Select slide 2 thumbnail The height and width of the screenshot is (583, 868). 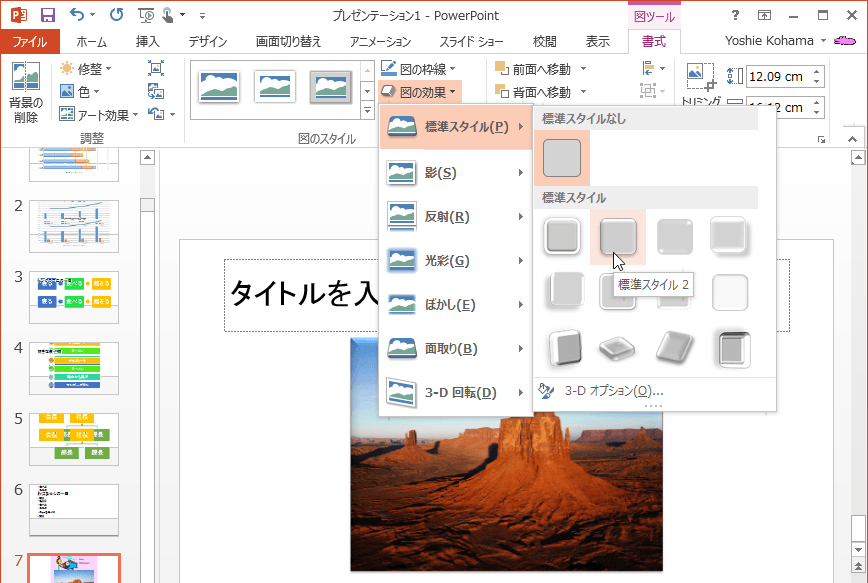[x=74, y=226]
